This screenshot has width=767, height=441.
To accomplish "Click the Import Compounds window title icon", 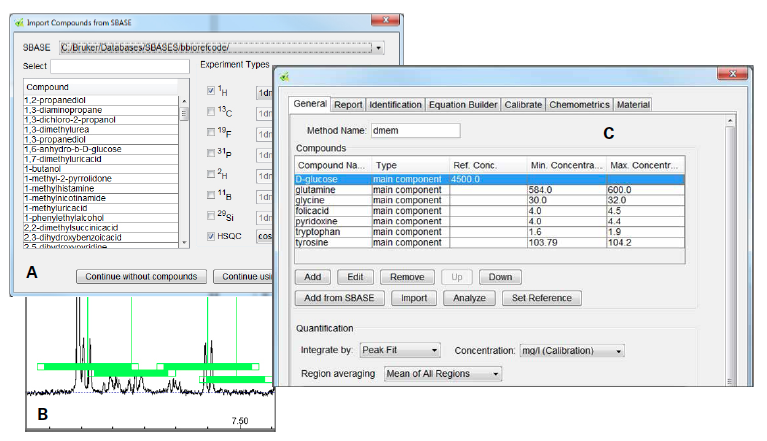I will (x=19, y=22).
